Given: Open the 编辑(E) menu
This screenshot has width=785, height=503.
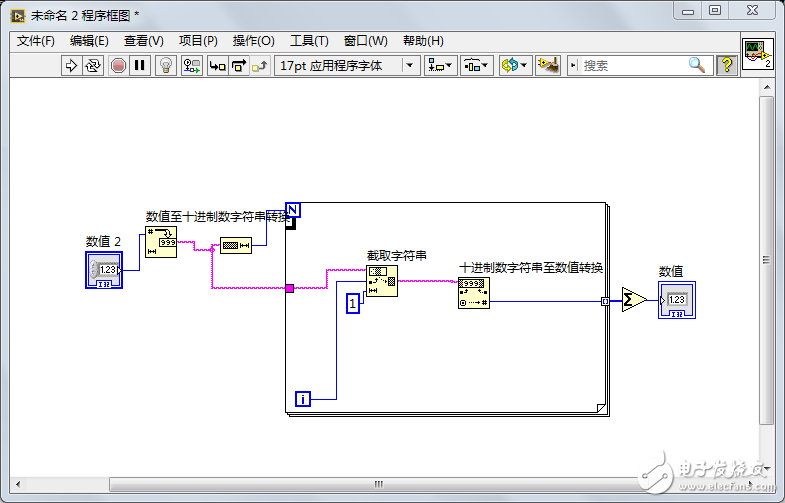Looking at the screenshot, I should (x=89, y=41).
